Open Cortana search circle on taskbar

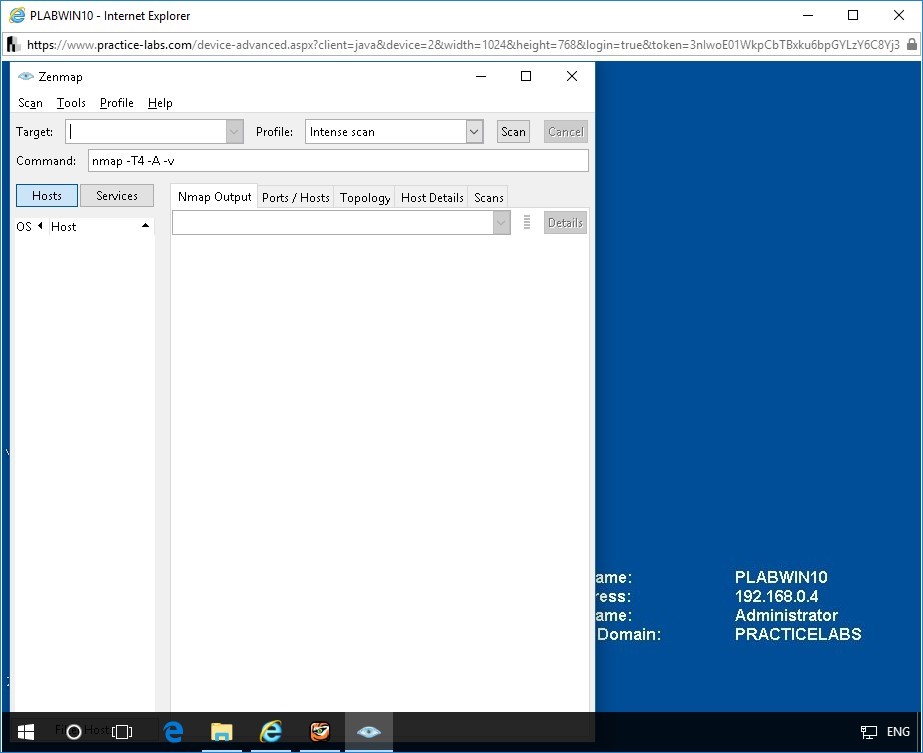[x=74, y=732]
